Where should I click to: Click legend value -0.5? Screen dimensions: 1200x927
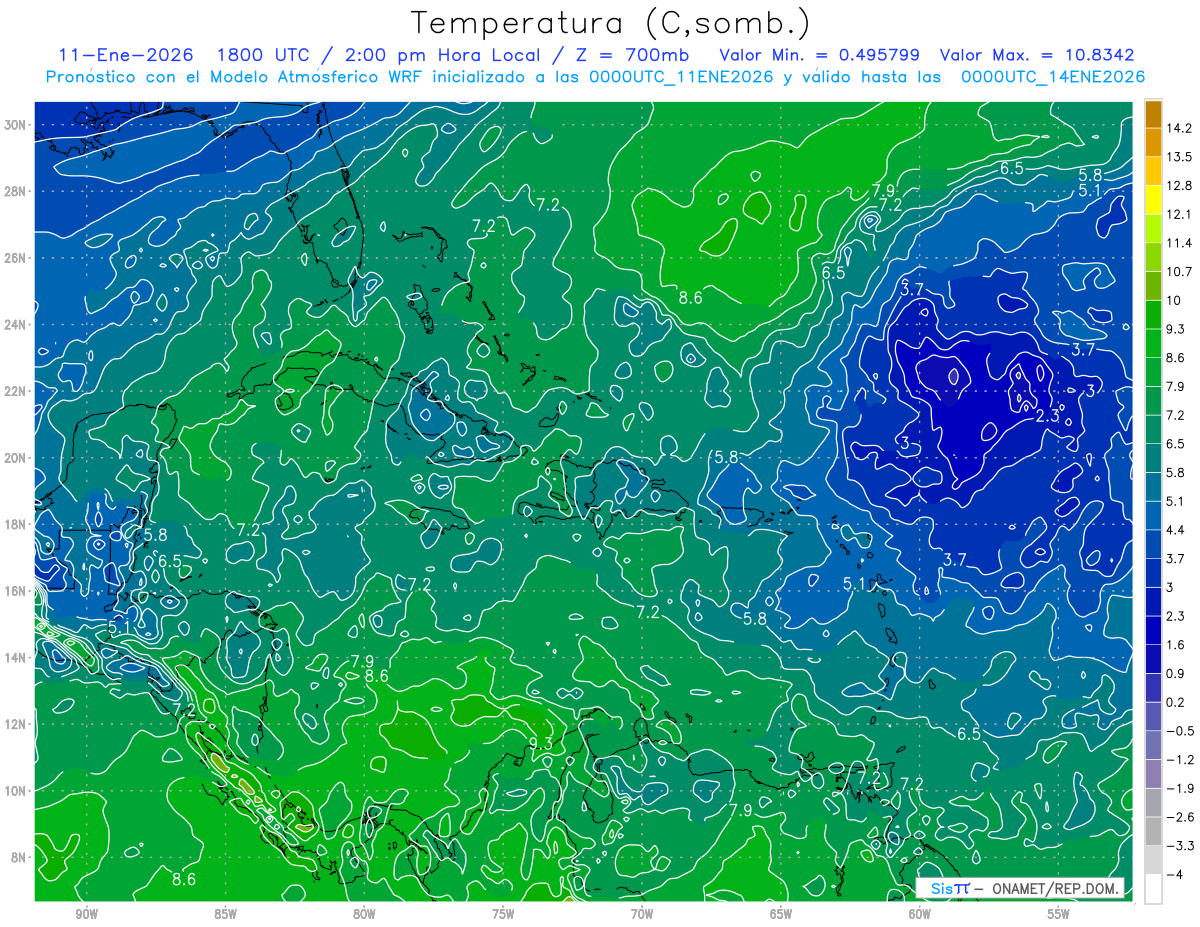[1181, 731]
